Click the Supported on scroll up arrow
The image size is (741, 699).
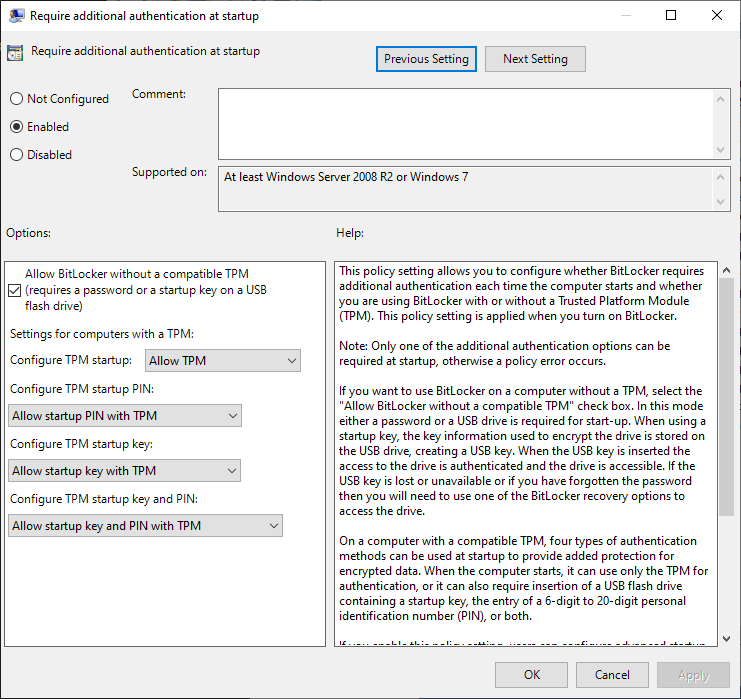pyautogui.click(x=721, y=177)
